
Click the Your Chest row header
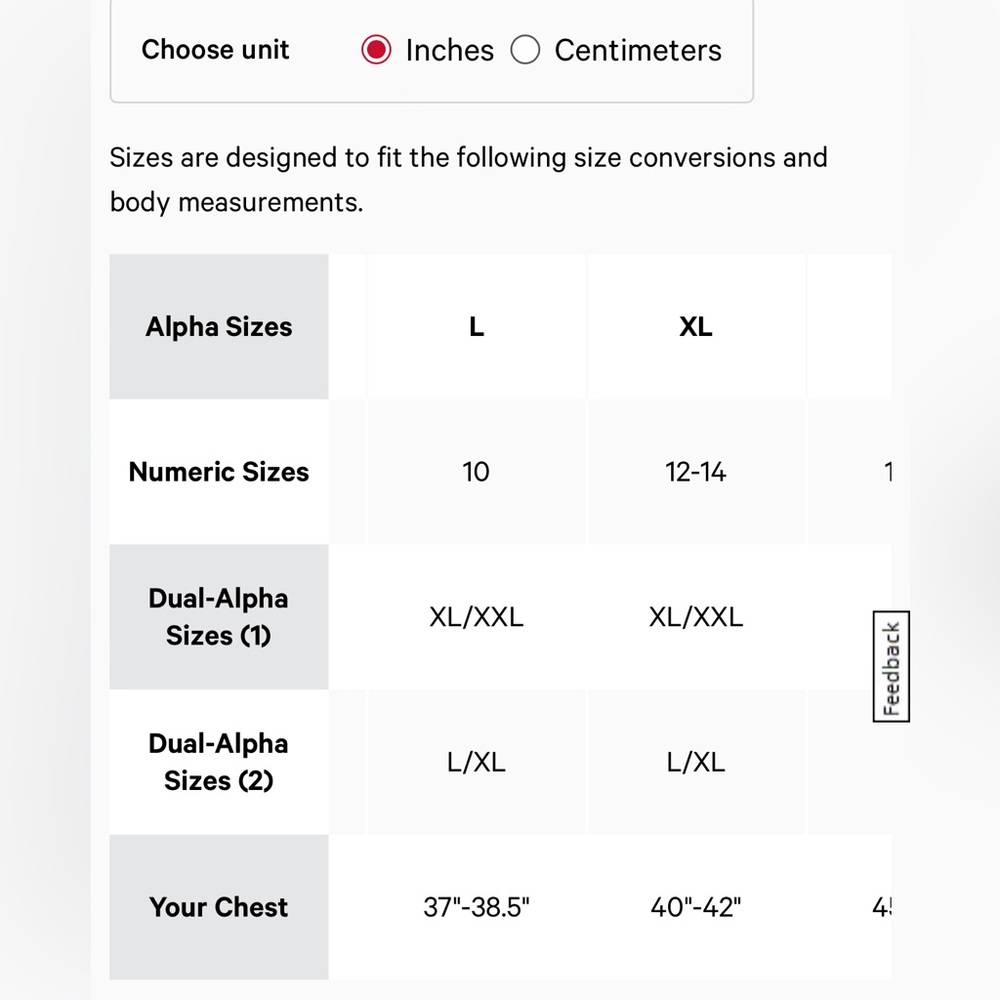point(219,907)
